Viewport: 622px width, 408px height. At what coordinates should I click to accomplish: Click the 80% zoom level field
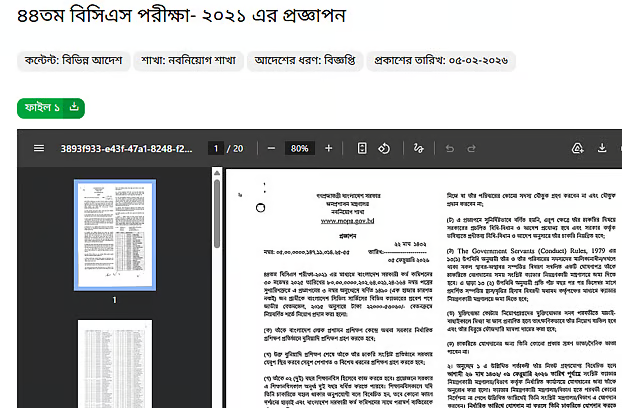pyautogui.click(x=298, y=148)
